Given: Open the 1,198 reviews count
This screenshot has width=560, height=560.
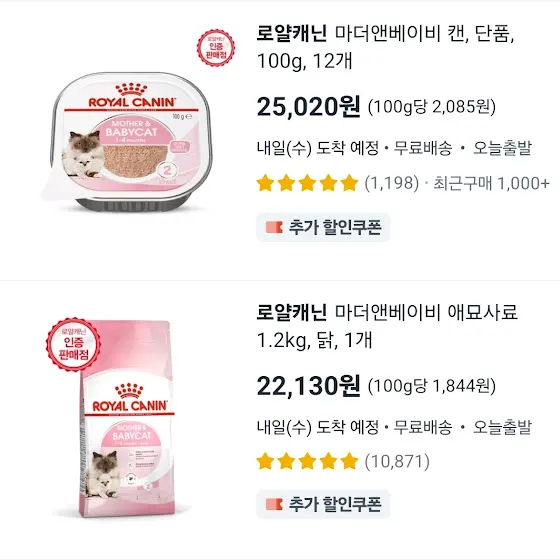Looking at the screenshot, I should [x=392, y=183].
